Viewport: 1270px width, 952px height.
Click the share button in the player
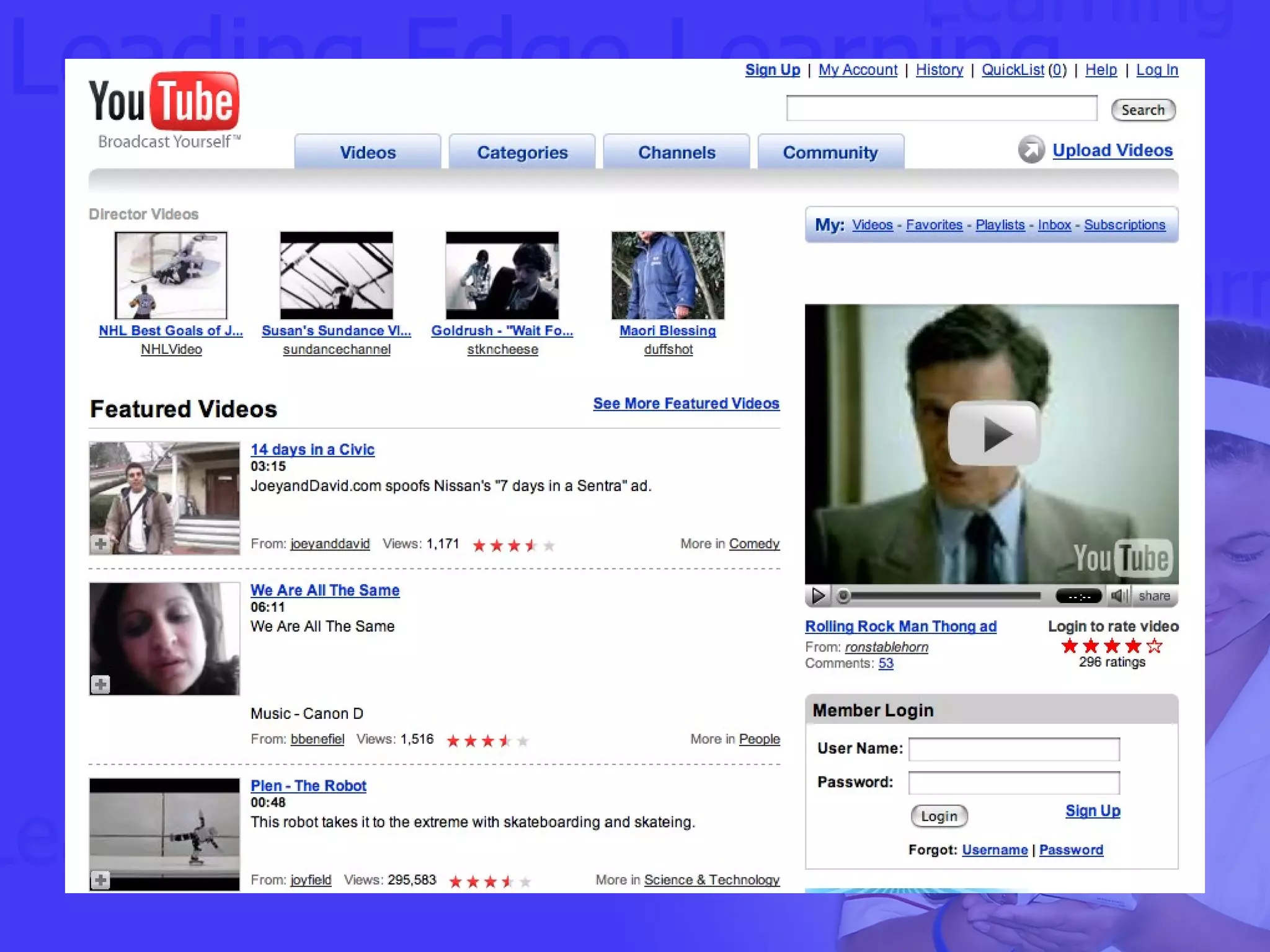1154,596
